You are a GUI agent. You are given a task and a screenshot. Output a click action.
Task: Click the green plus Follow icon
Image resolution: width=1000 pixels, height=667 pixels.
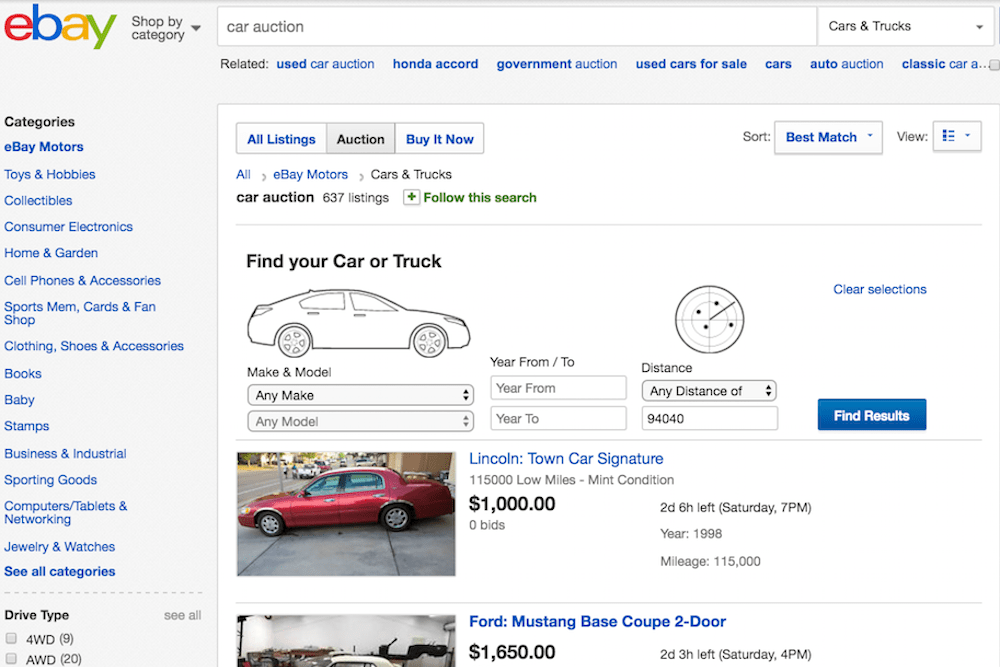click(411, 198)
